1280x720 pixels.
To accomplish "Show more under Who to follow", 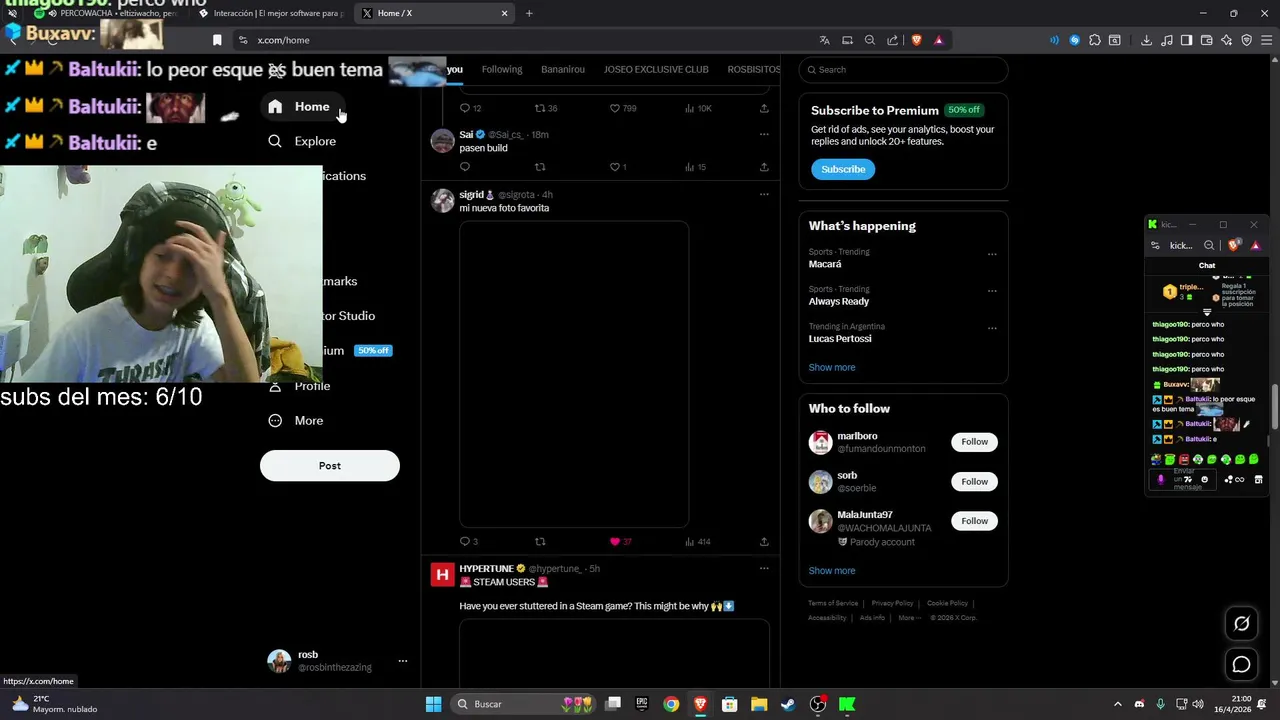I will click(x=832, y=570).
